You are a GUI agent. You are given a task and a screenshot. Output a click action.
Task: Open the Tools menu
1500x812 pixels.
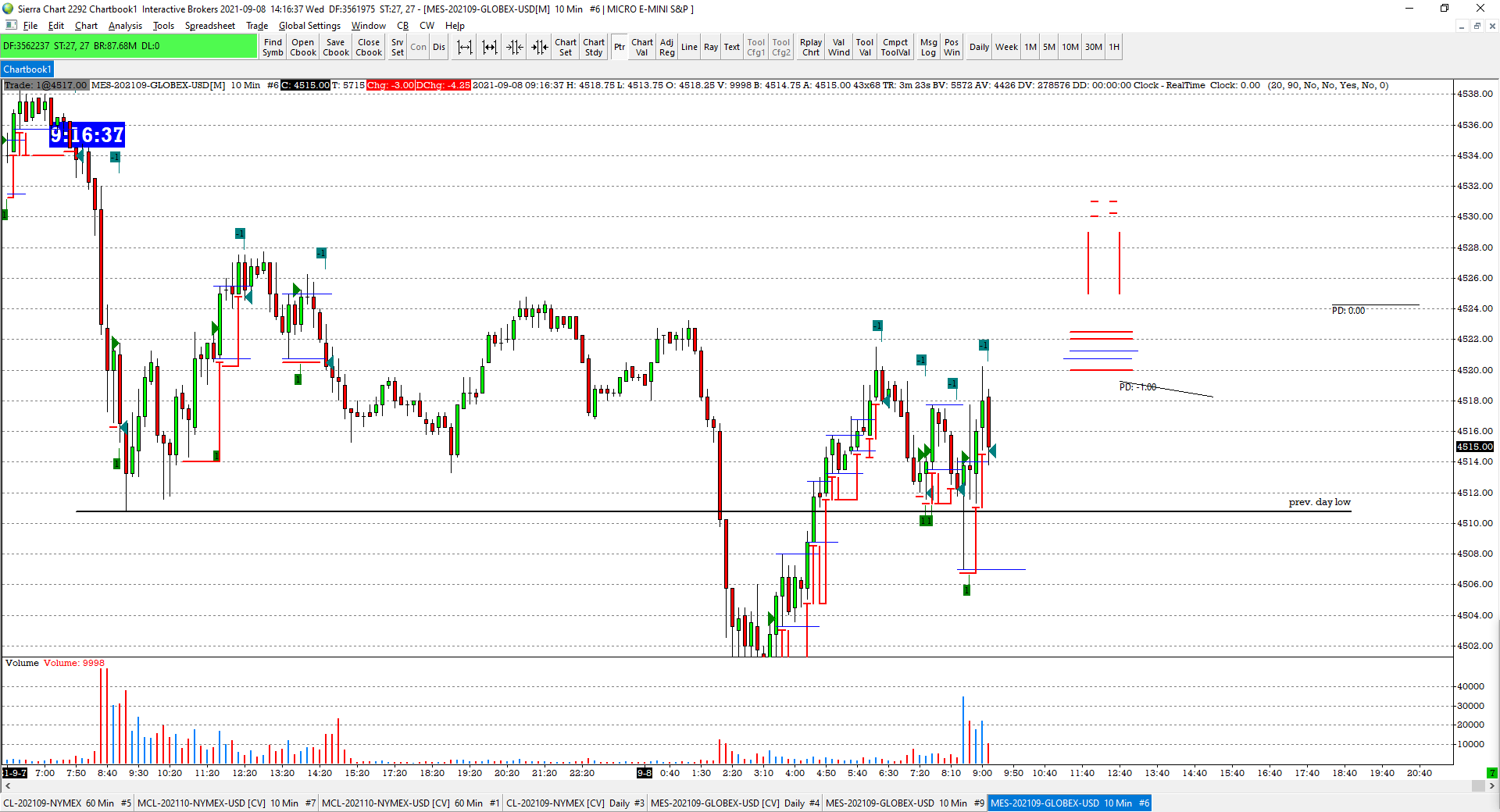[163, 26]
